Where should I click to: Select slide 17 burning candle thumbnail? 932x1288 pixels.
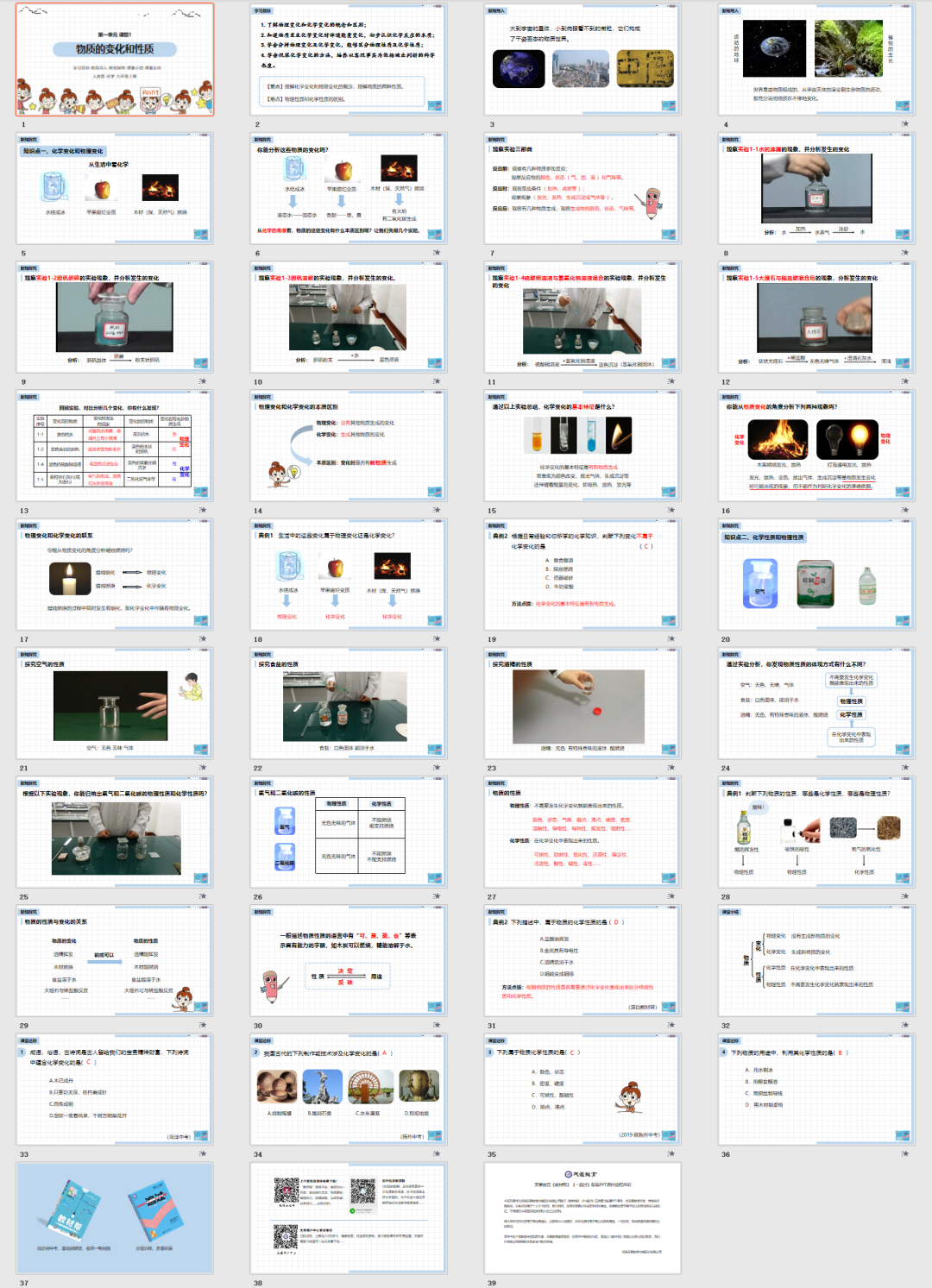pos(115,574)
